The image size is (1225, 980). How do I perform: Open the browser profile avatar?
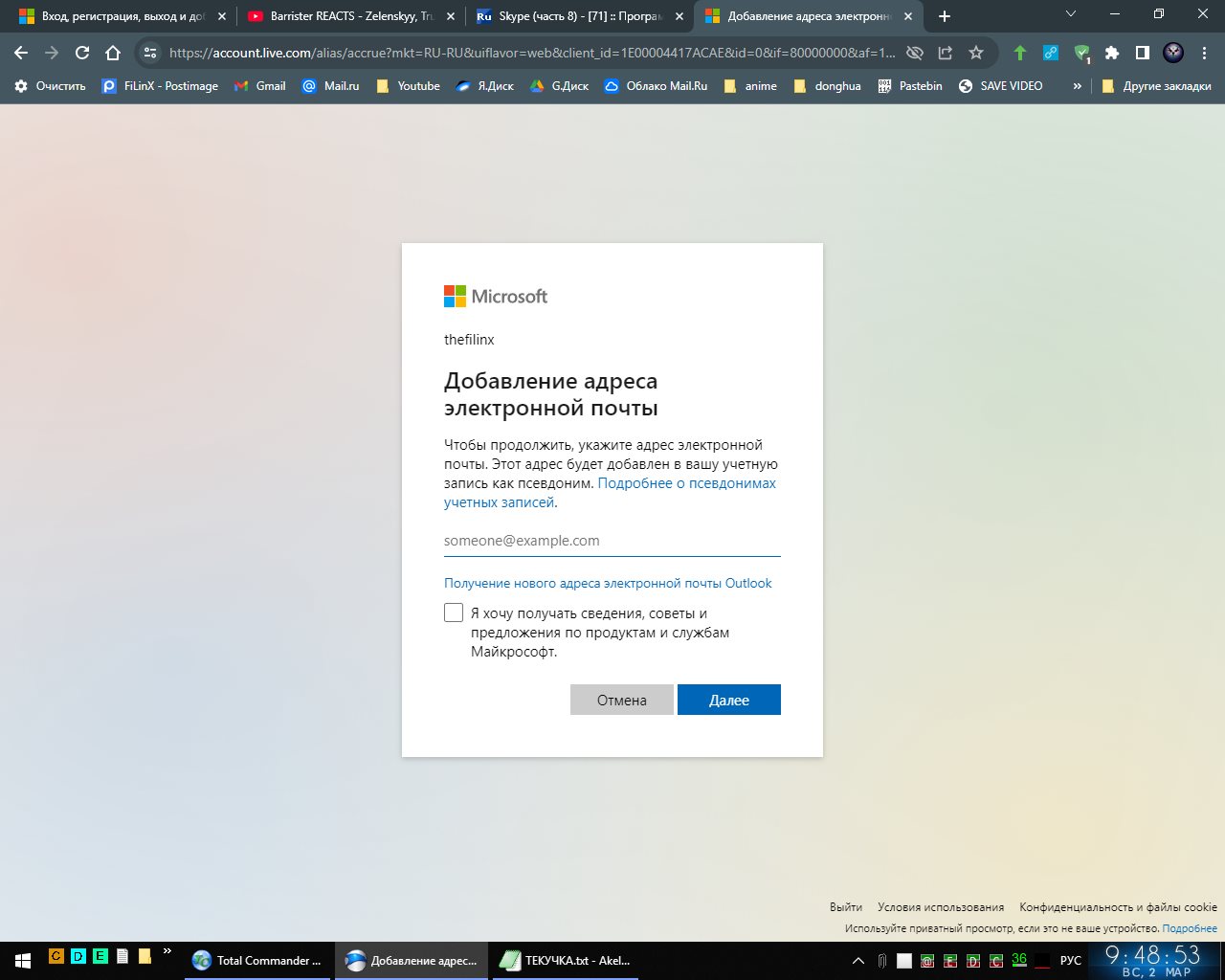point(1173,53)
